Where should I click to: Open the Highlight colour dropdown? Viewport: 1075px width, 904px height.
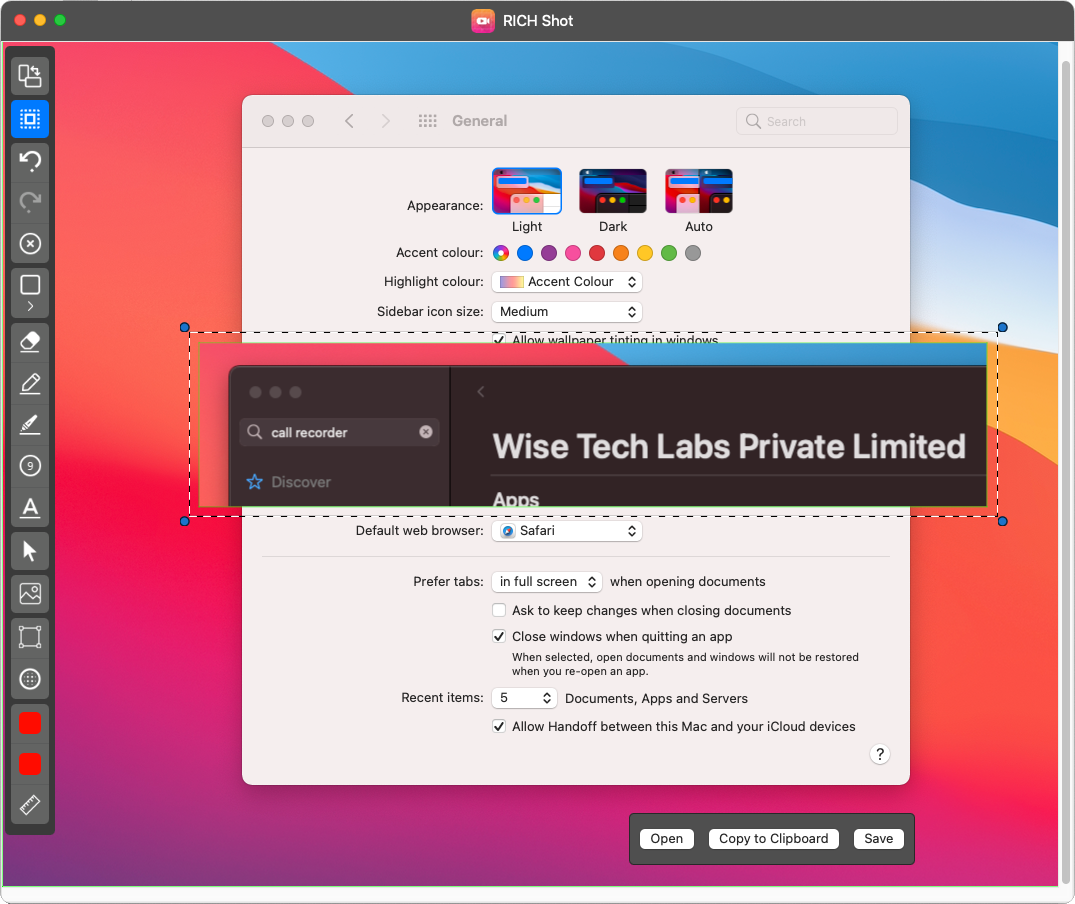tap(567, 282)
